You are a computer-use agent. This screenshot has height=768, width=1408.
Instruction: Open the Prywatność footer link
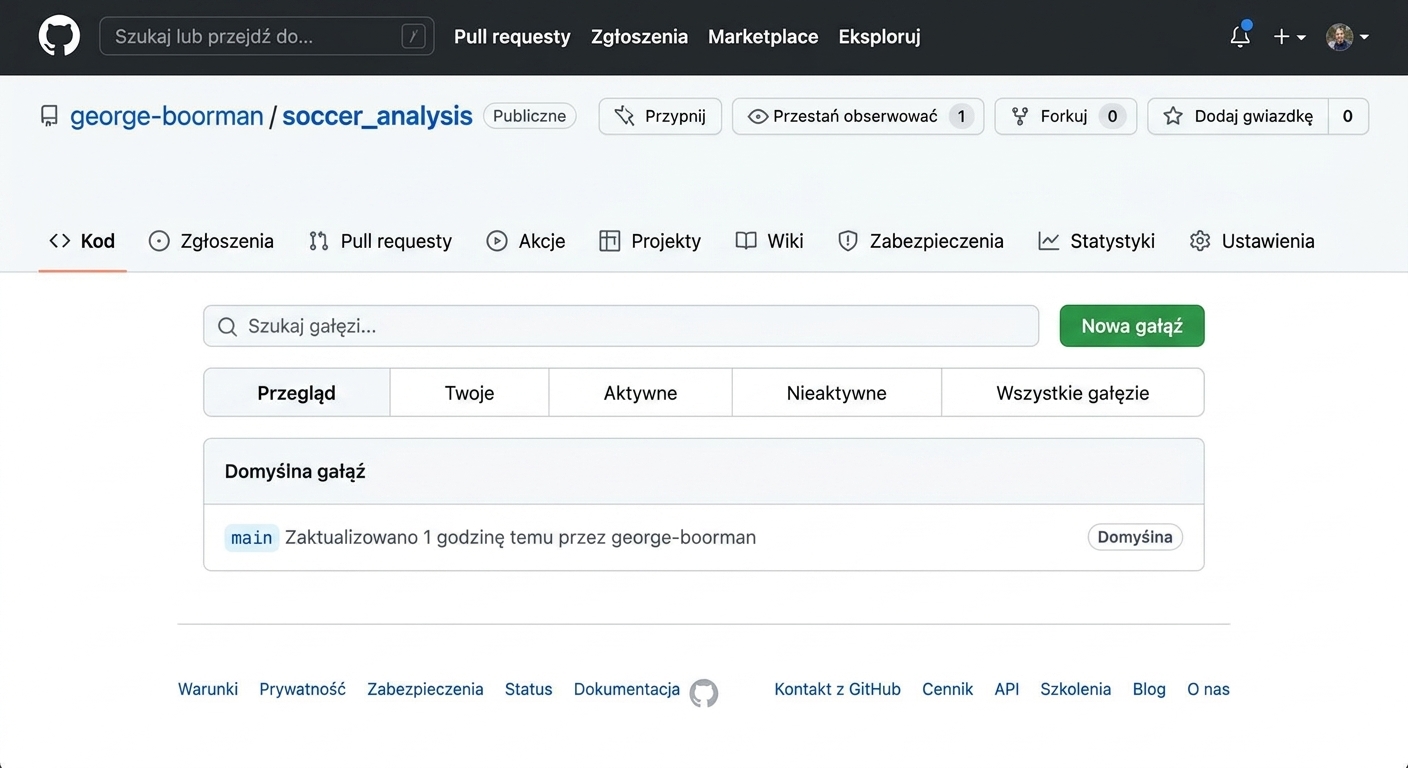point(302,689)
